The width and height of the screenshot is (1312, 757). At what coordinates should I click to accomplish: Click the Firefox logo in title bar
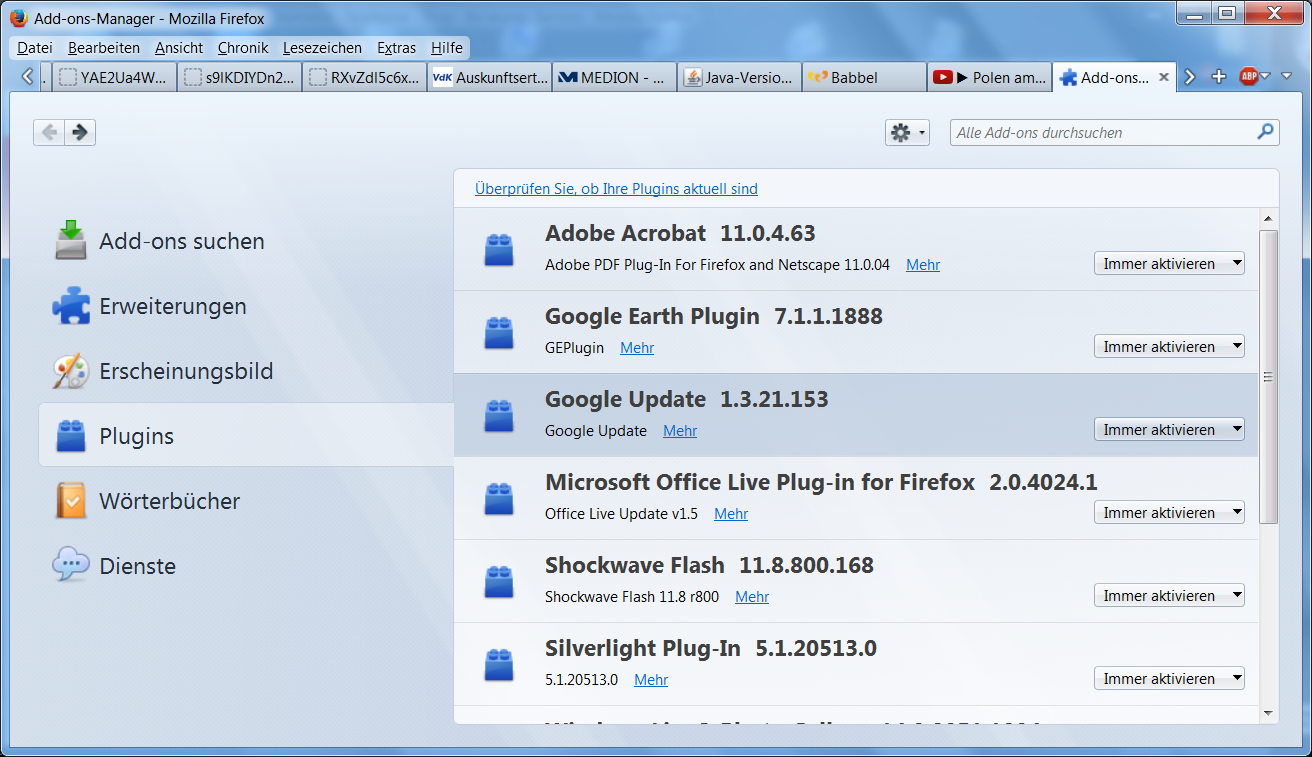coord(18,18)
